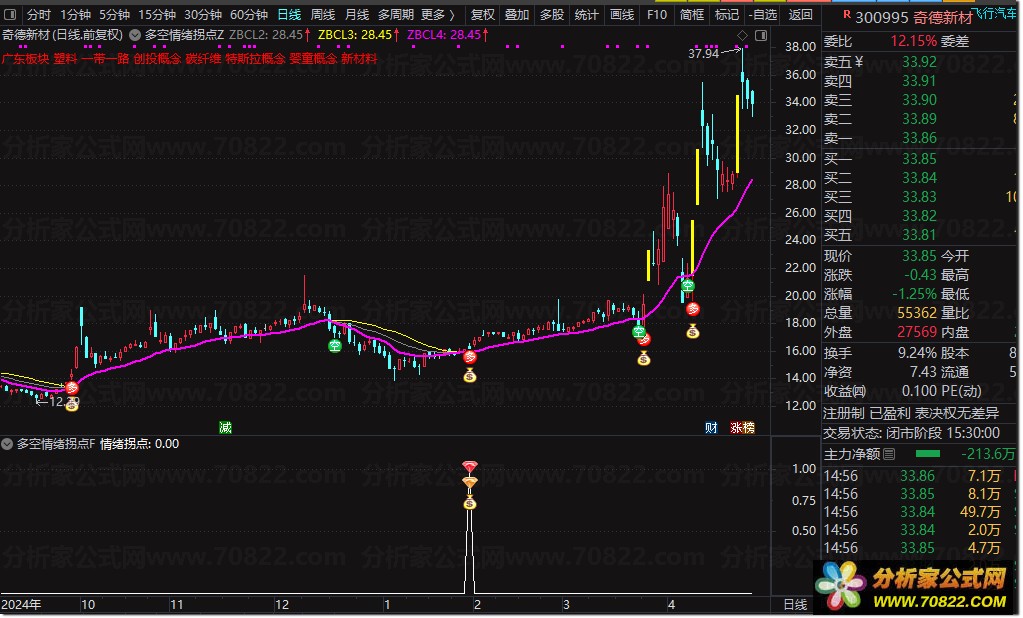Expand the 多空情绪拐点Z indicator dropdown
The width and height of the screenshot is (1023, 618).
point(135,35)
